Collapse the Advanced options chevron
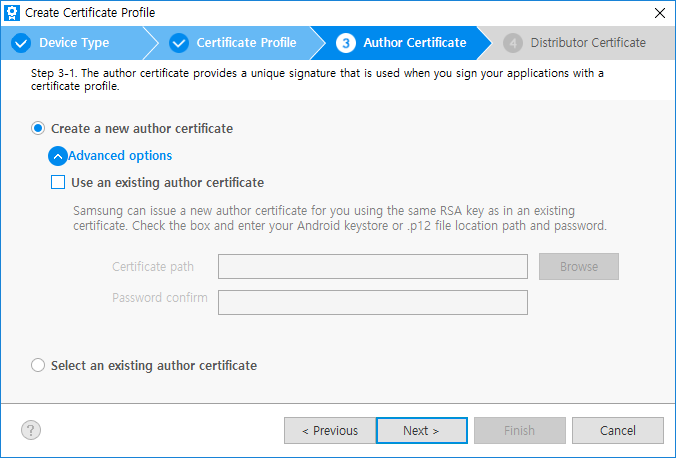This screenshot has width=676, height=458. [x=58, y=156]
